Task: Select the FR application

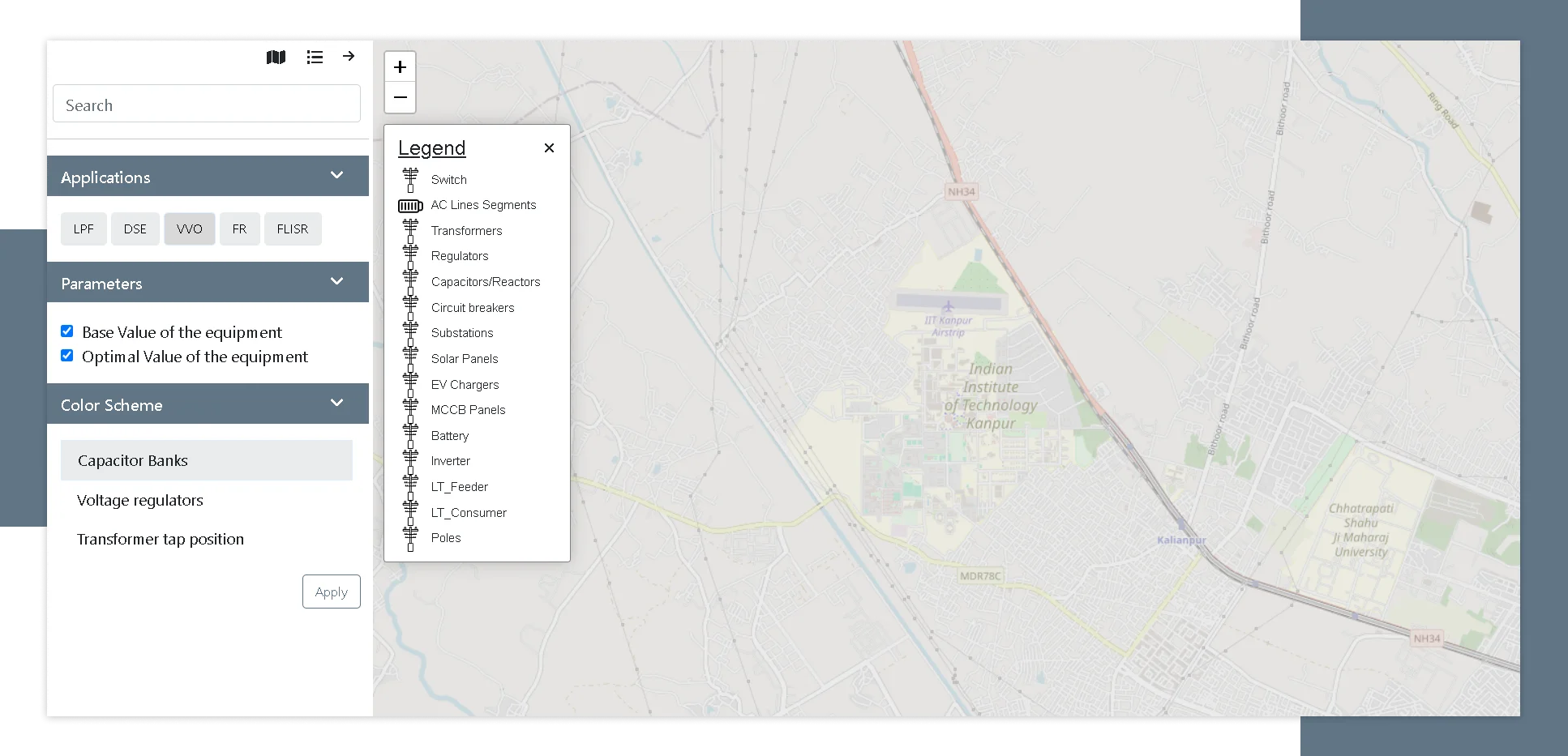Action: click(x=239, y=229)
